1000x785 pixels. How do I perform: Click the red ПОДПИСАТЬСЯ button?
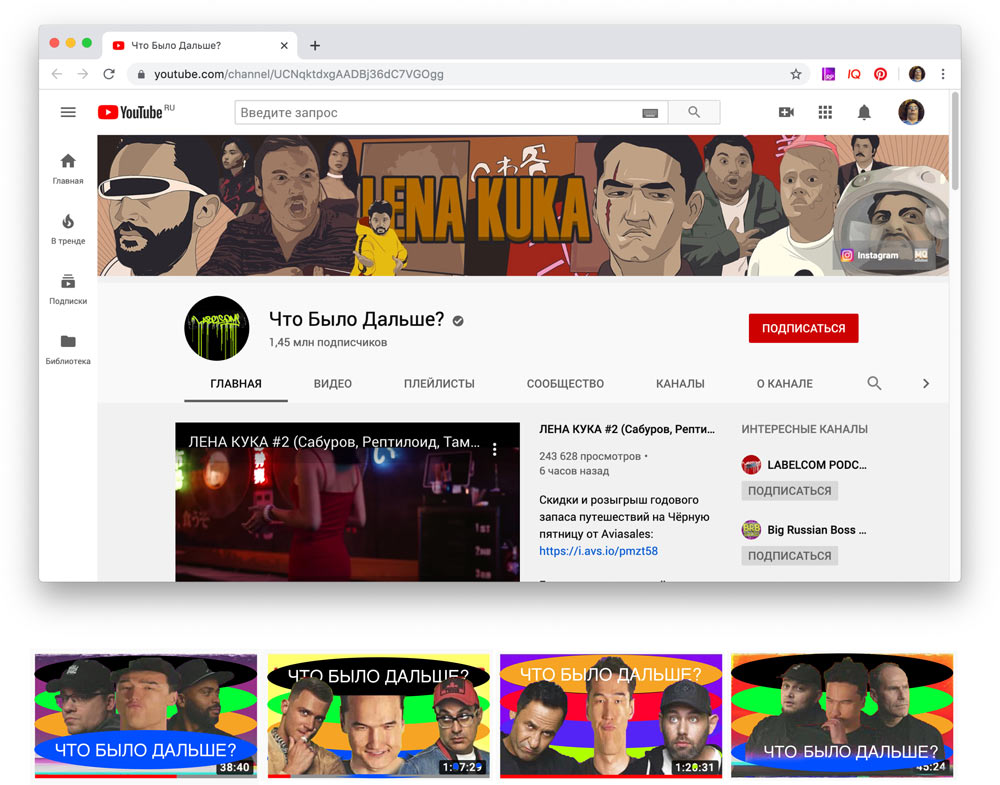pyautogui.click(x=803, y=328)
